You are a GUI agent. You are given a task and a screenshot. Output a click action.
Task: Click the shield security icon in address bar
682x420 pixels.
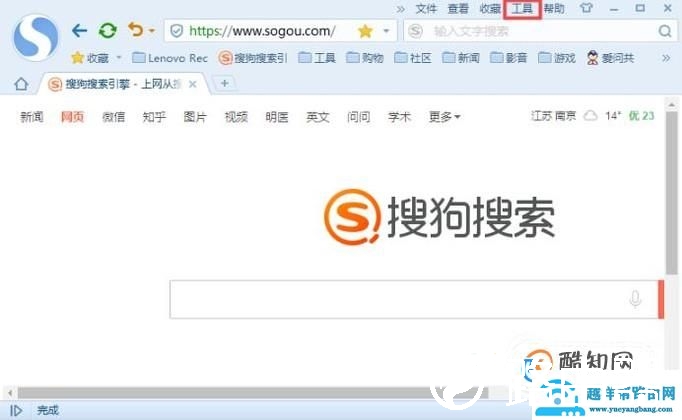[176, 31]
